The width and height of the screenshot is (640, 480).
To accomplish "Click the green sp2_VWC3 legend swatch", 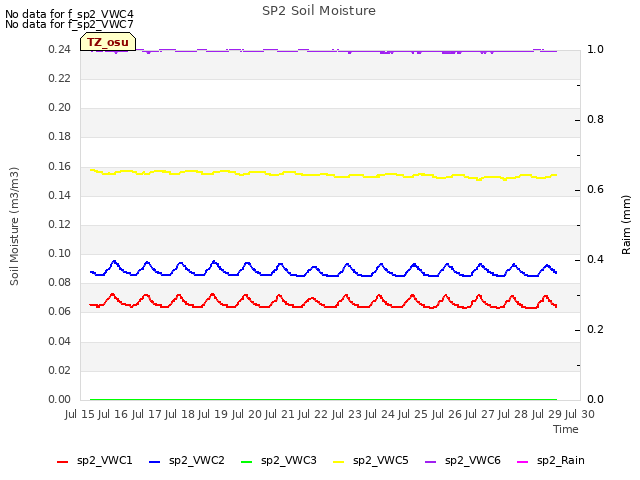I will pos(247,462).
